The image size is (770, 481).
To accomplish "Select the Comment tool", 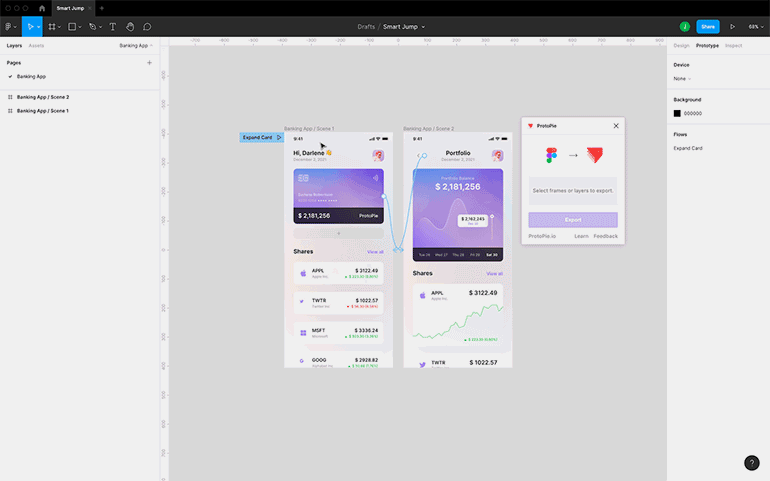I will click(147, 26).
